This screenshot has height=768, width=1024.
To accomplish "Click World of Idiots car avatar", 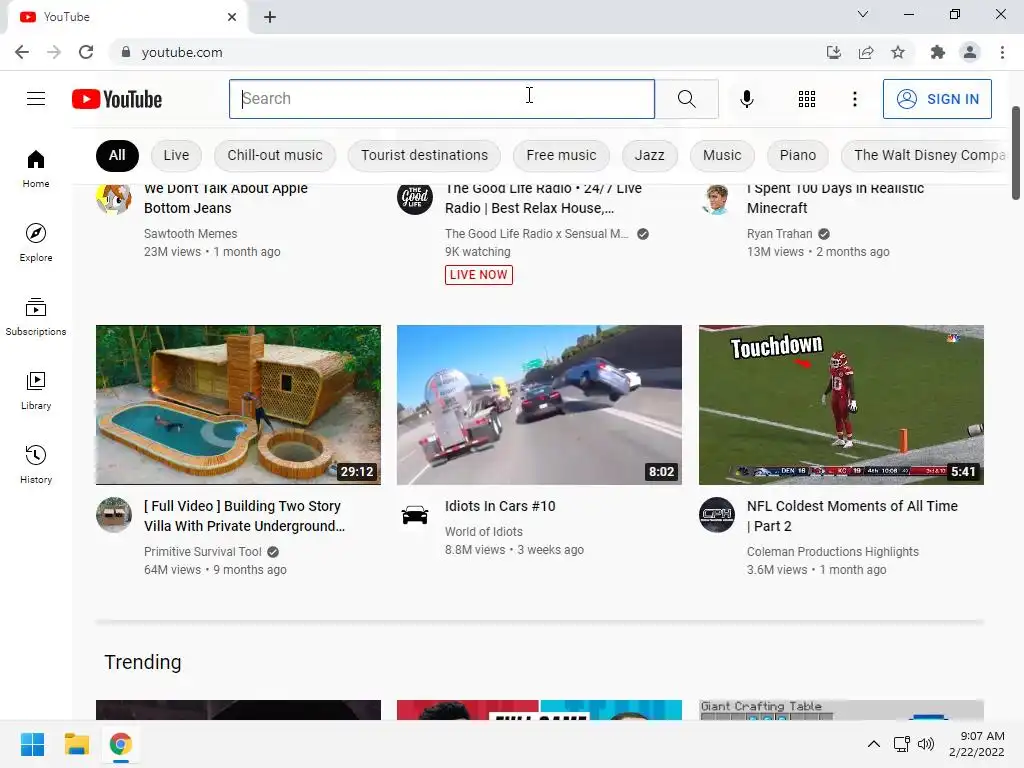I will (x=415, y=515).
